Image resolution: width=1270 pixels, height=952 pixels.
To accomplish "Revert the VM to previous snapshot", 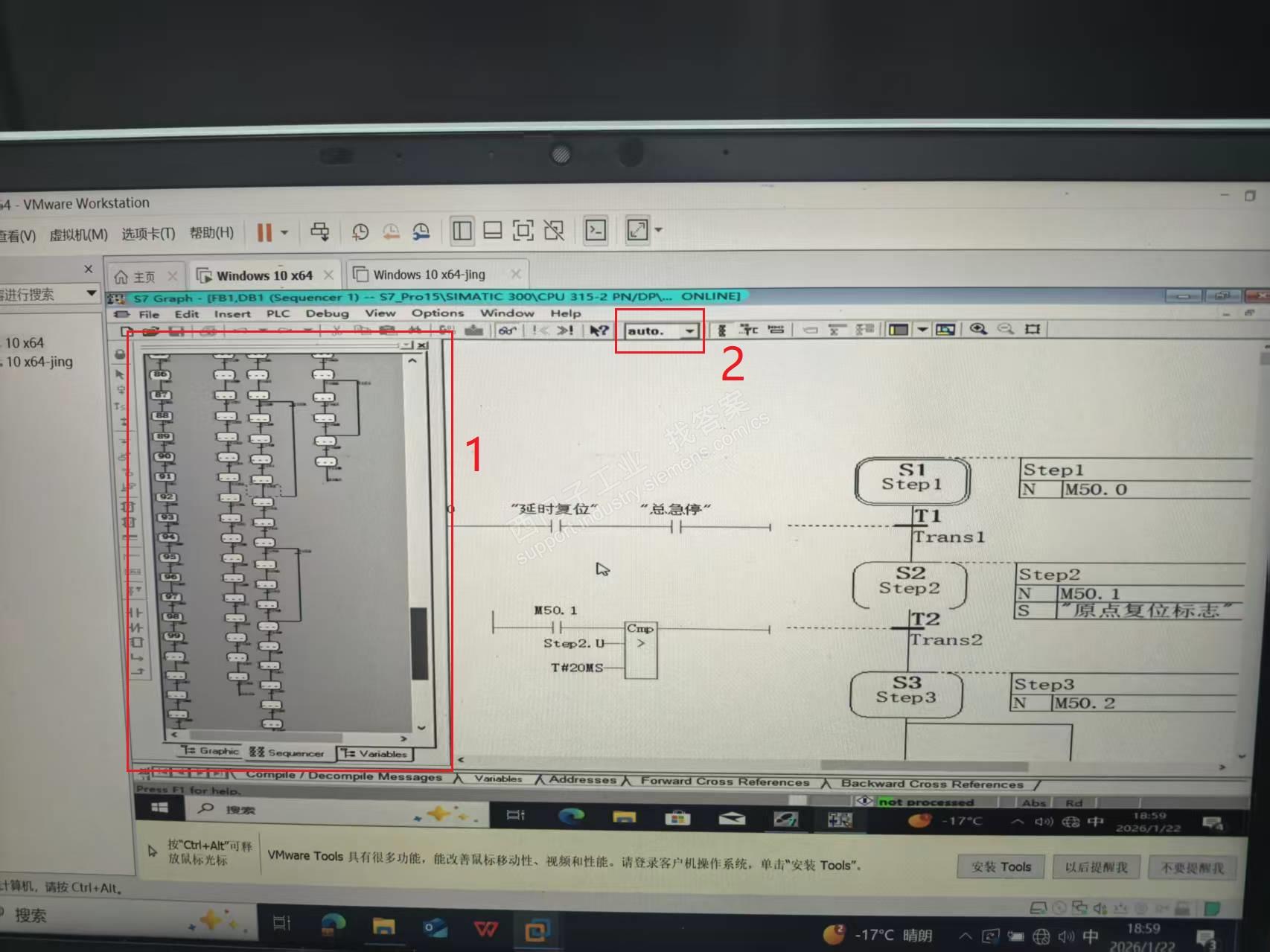I will pyautogui.click(x=391, y=231).
